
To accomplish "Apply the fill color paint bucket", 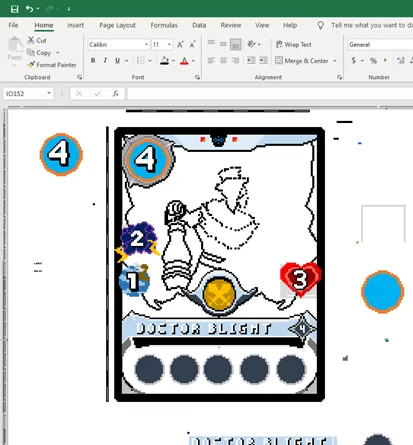I will coord(164,60).
